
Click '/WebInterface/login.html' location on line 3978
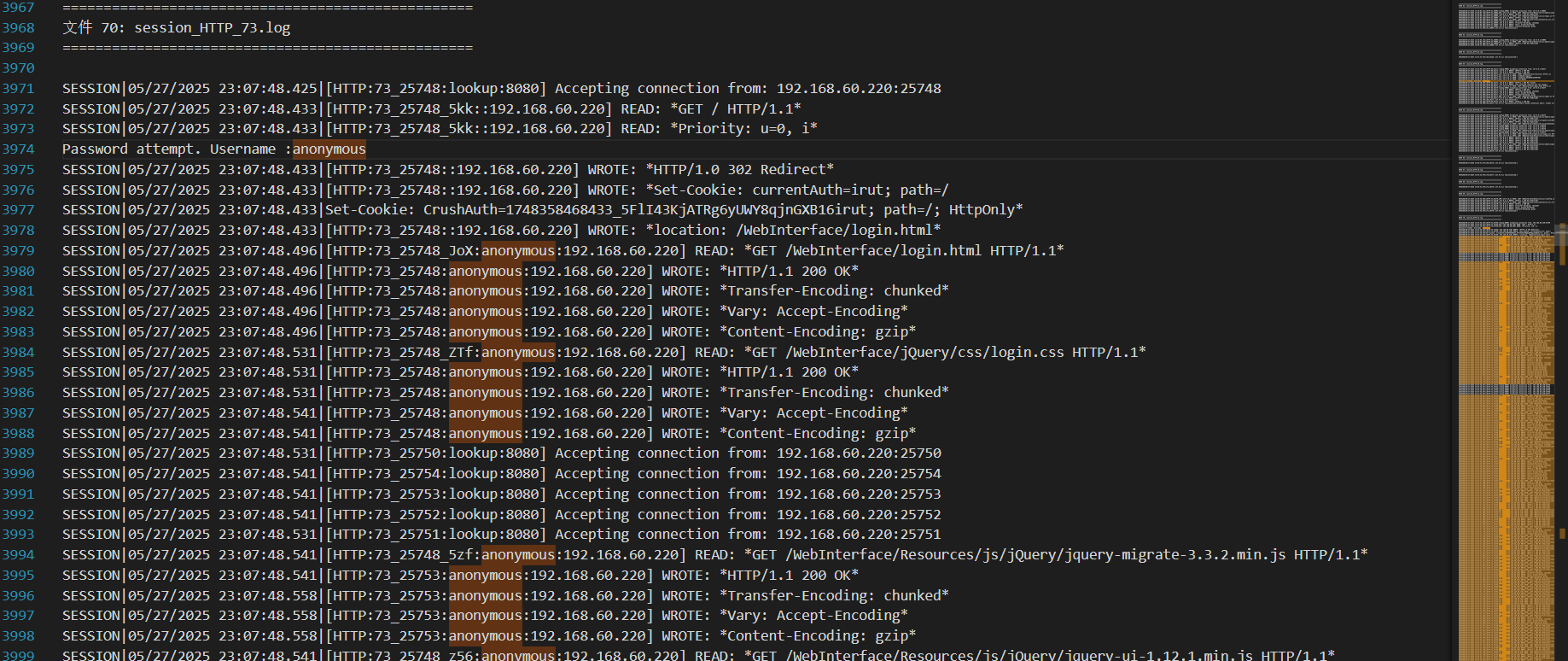tap(834, 231)
